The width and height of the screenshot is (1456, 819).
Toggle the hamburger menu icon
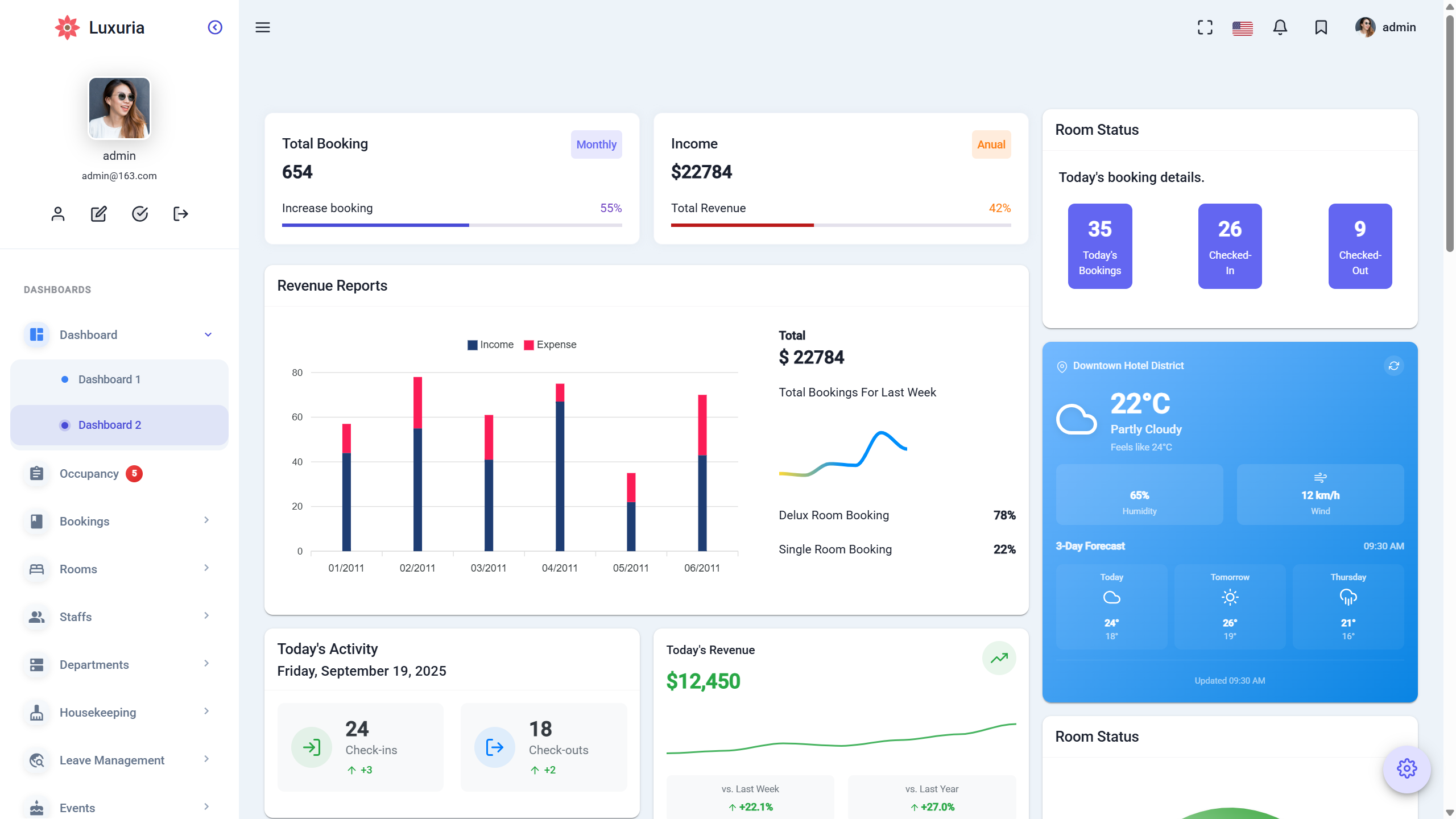click(x=262, y=27)
